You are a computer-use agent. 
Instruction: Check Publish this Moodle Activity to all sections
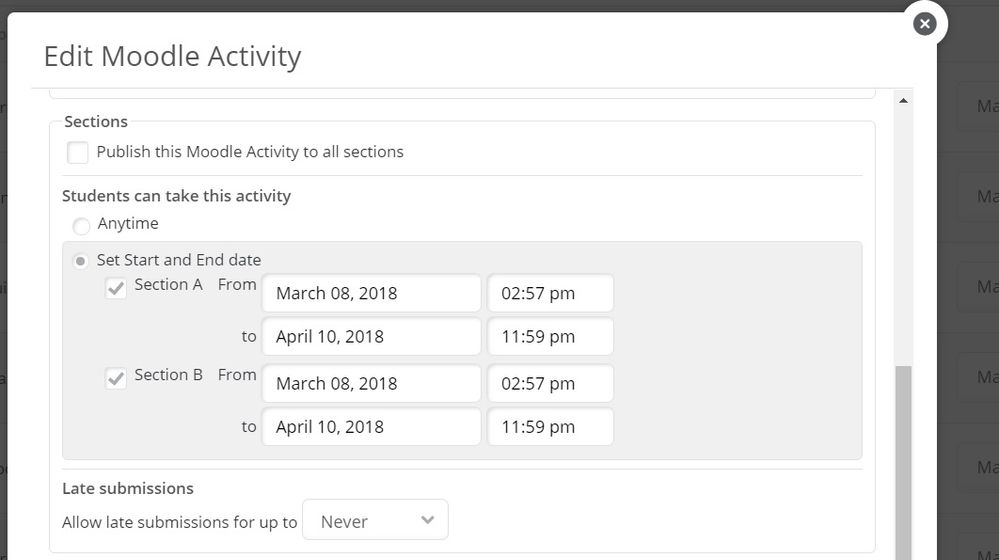(78, 153)
